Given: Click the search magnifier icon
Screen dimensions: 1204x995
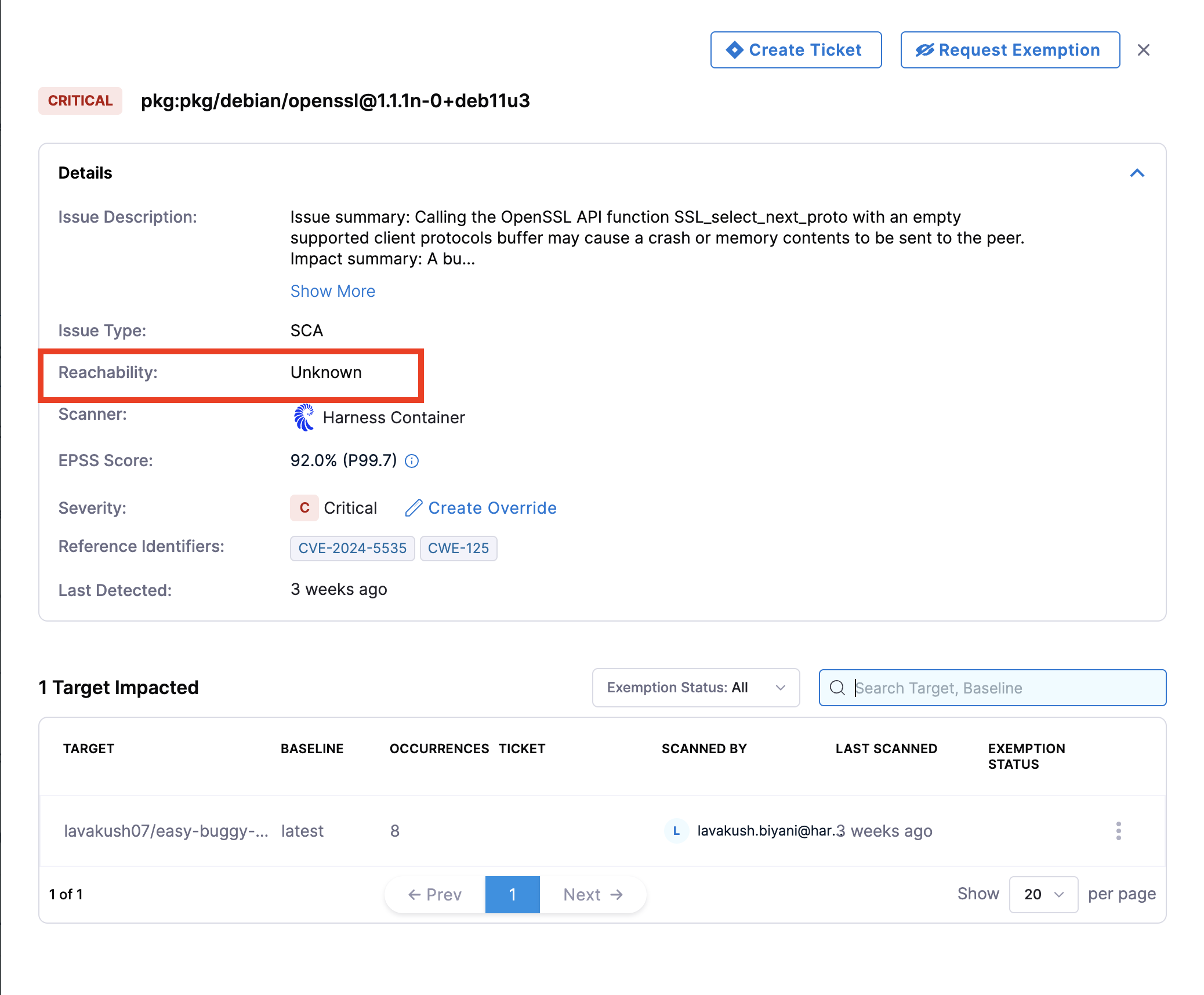Looking at the screenshot, I should pyautogui.click(x=837, y=688).
